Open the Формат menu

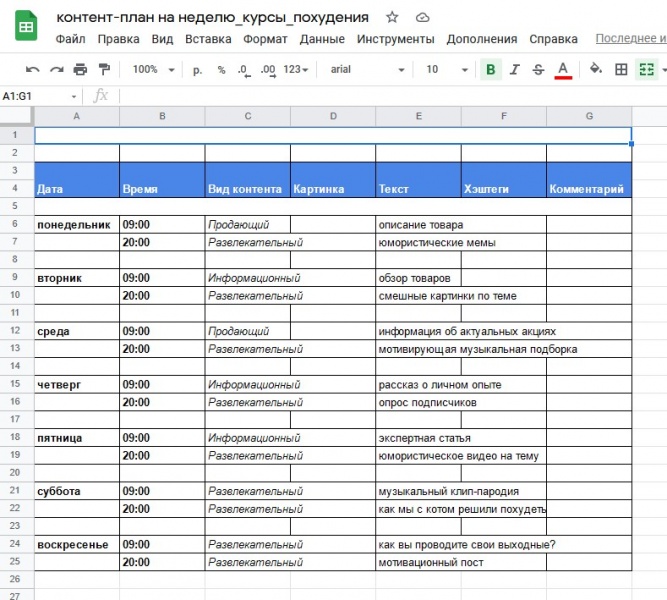265,39
